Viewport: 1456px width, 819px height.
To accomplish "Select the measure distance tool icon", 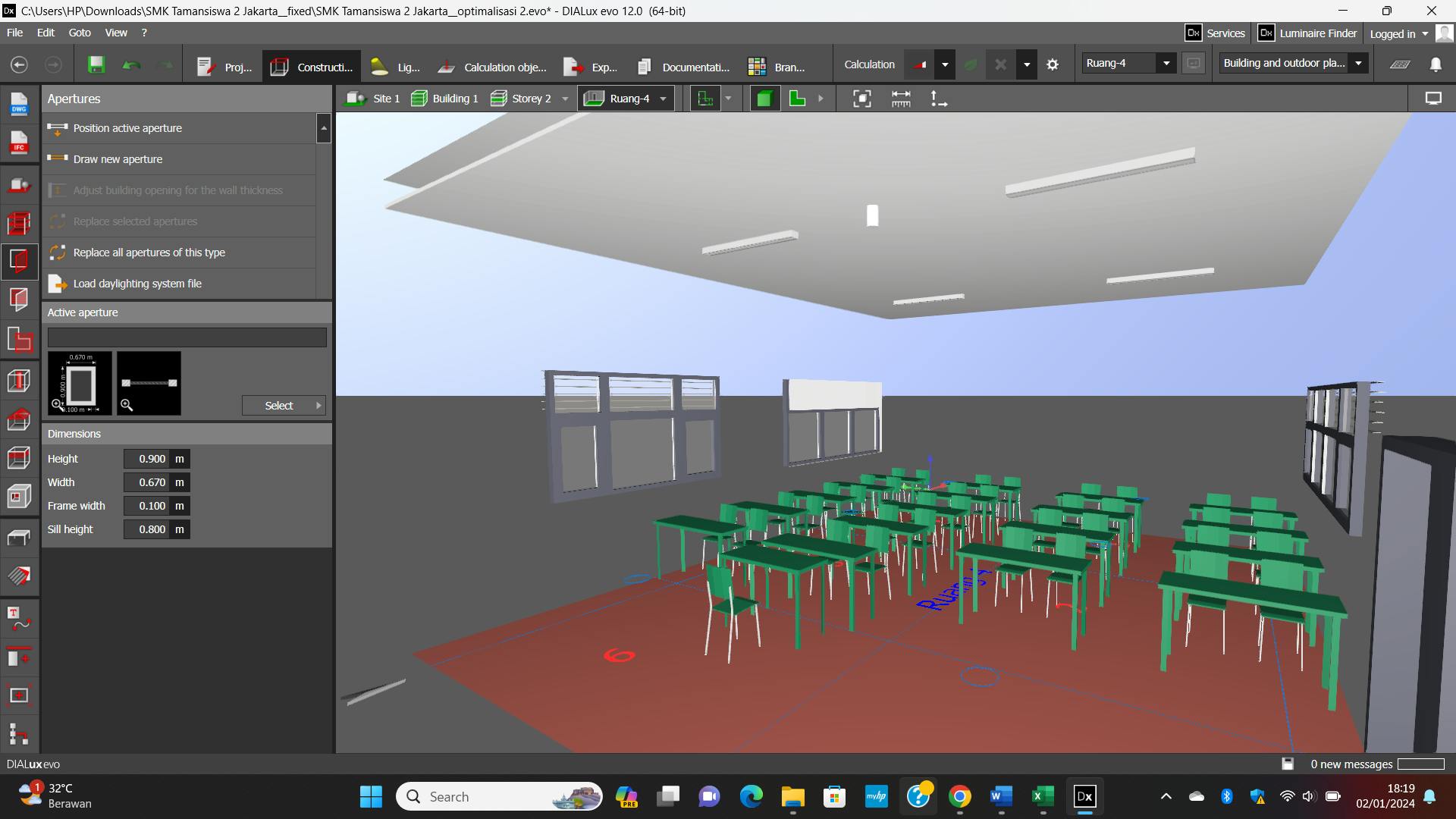I will 901,99.
